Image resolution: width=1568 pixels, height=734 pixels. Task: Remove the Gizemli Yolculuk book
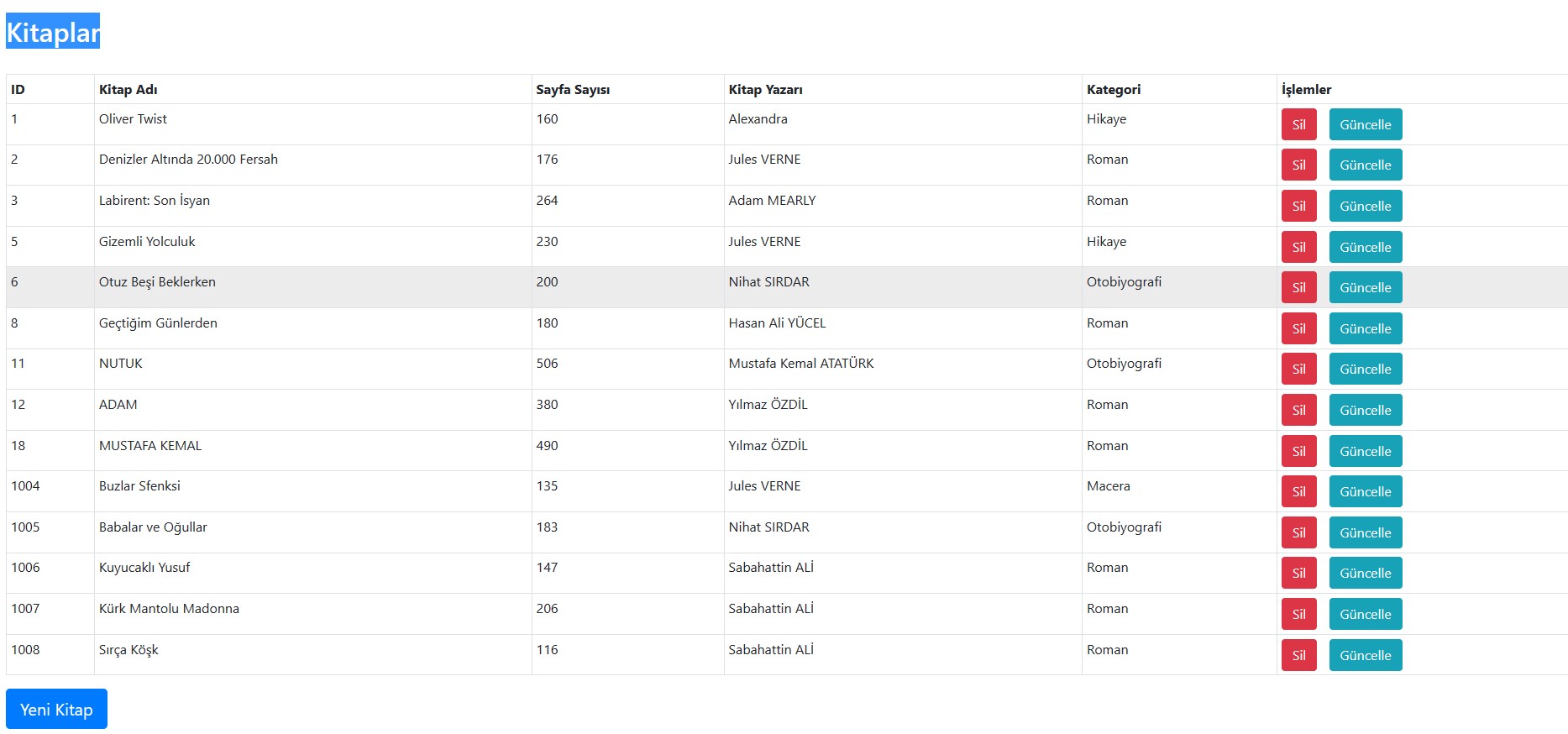[1298, 248]
